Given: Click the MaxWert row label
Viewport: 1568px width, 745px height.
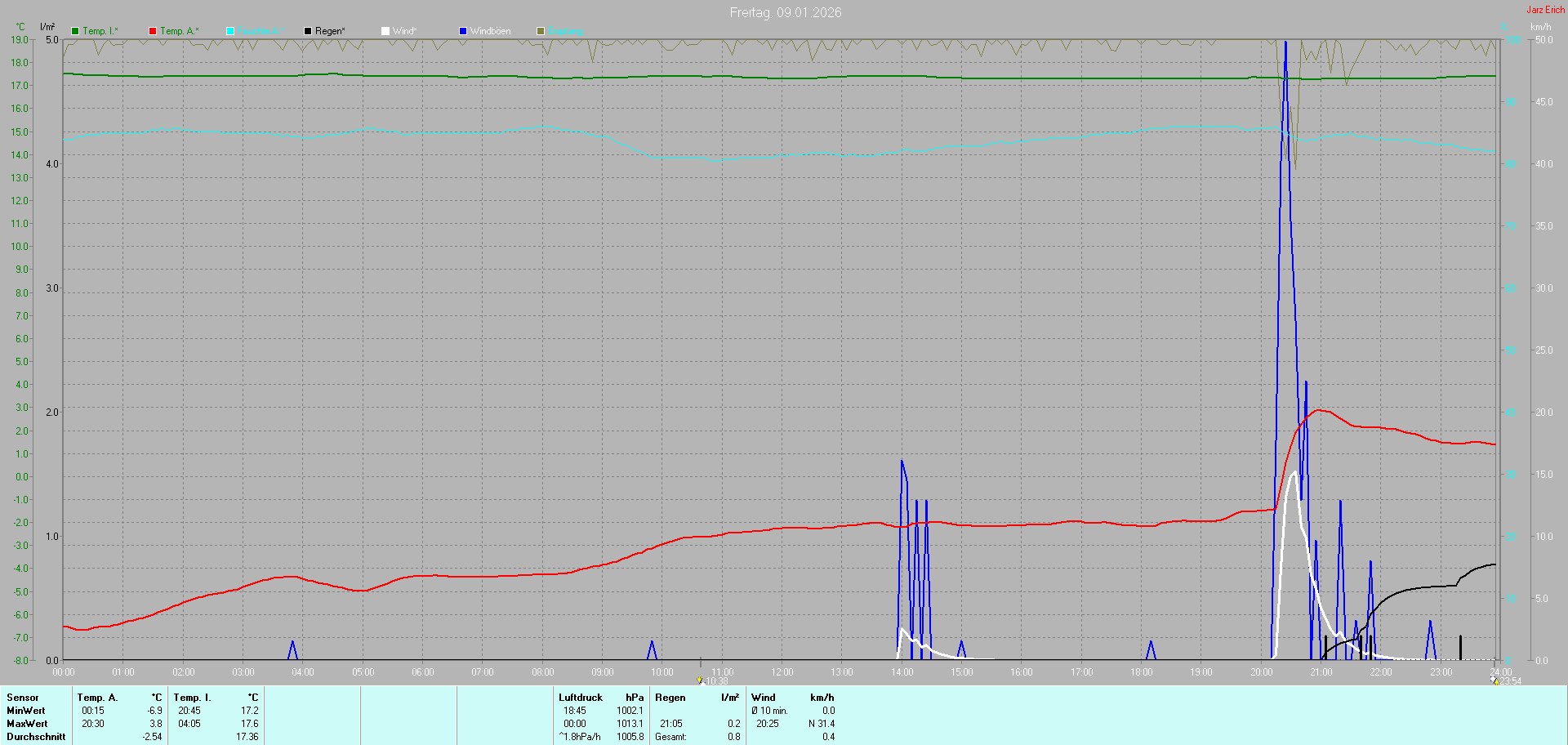Looking at the screenshot, I should 27,724.
